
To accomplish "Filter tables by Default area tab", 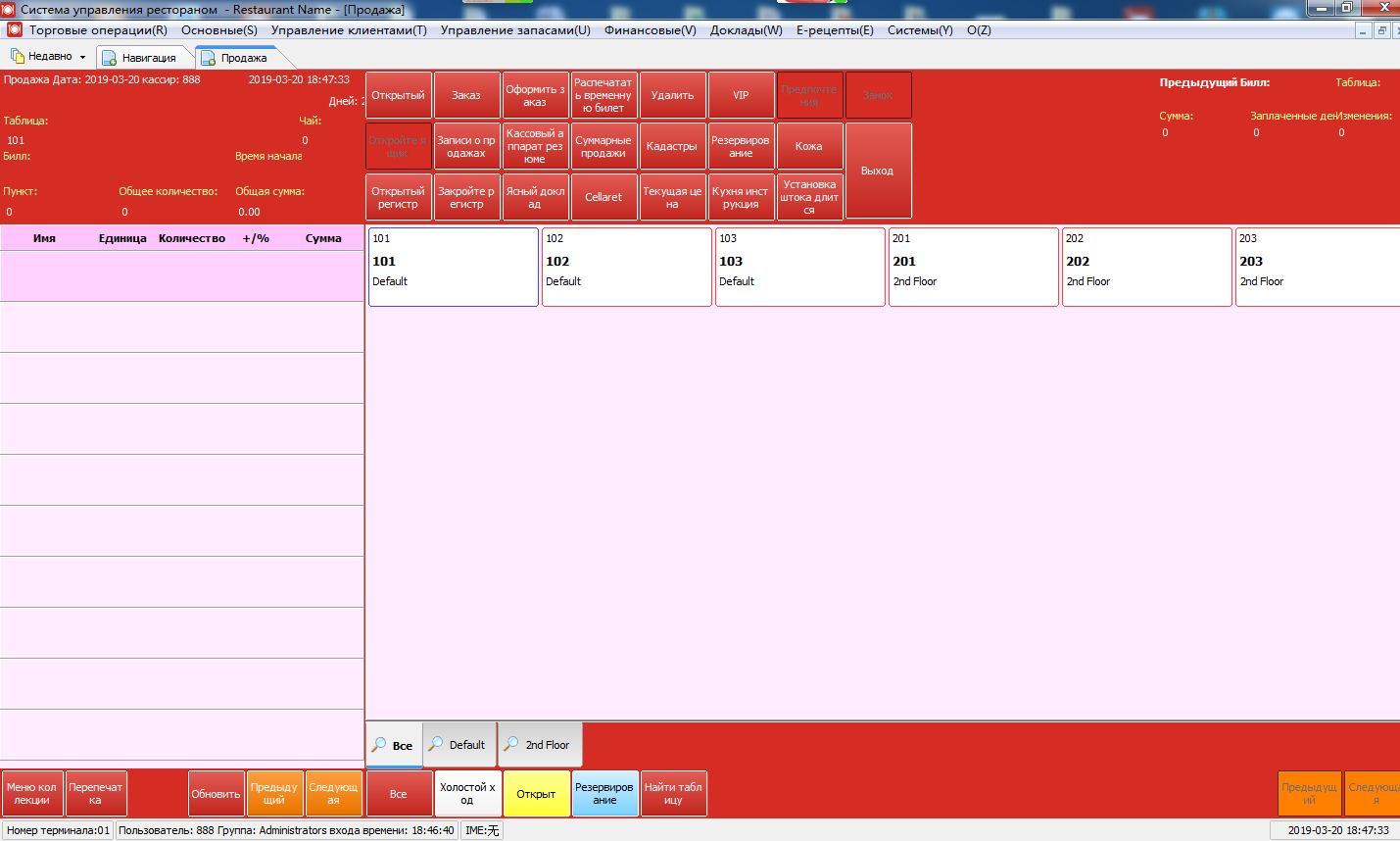I will (460, 745).
